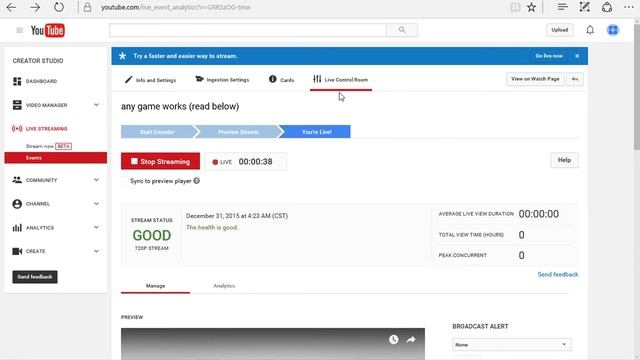Image resolution: width=640 pixels, height=360 pixels.
Task: Click 'The health is good.' status text
Action: tap(212, 228)
